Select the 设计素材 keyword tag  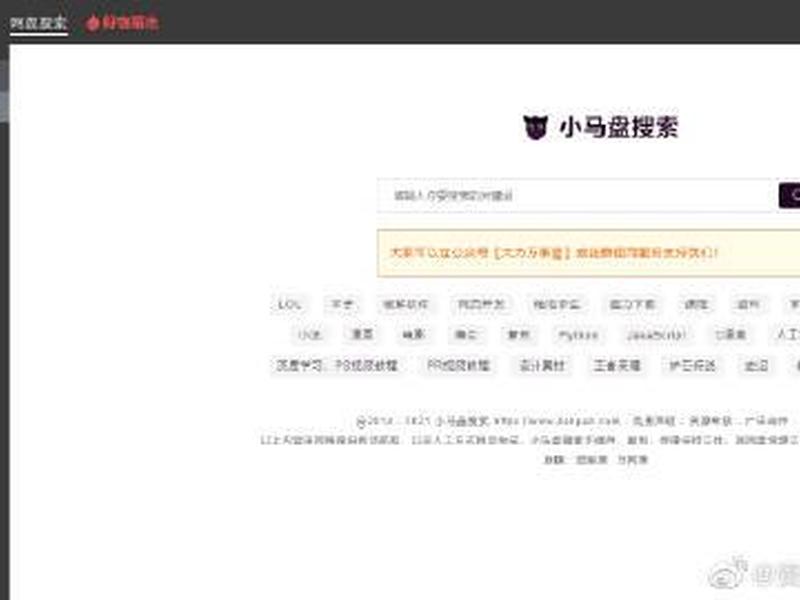(x=542, y=365)
